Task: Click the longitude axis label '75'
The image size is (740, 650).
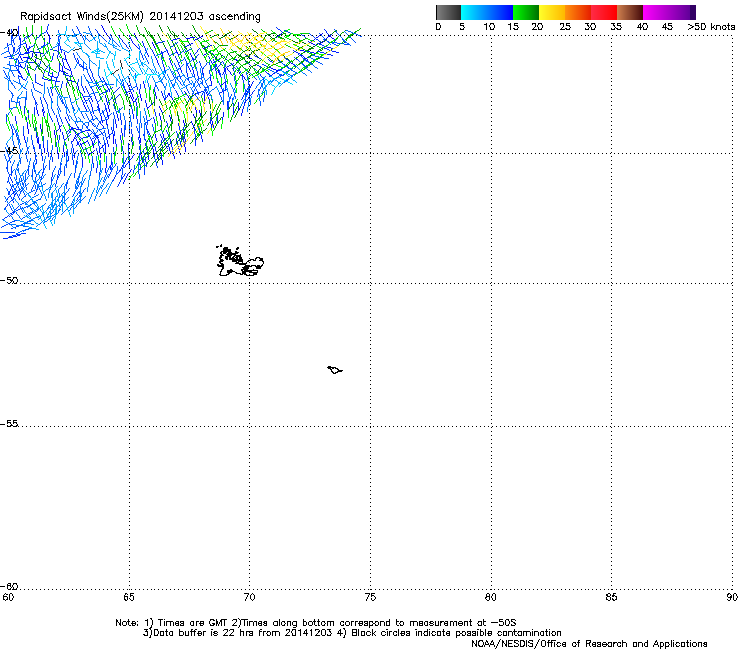Action: click(370, 598)
